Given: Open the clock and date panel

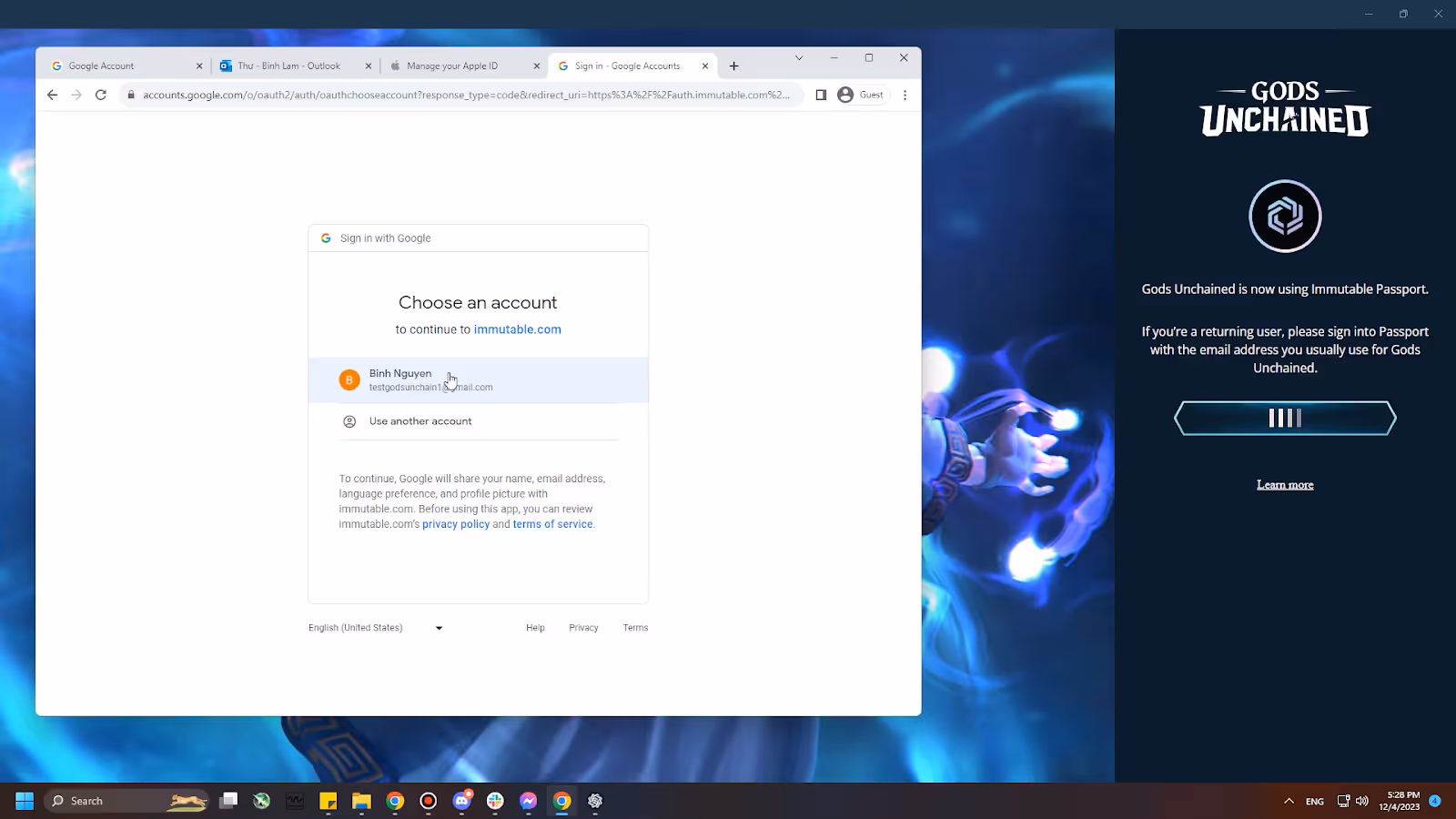Looking at the screenshot, I should (1399, 801).
